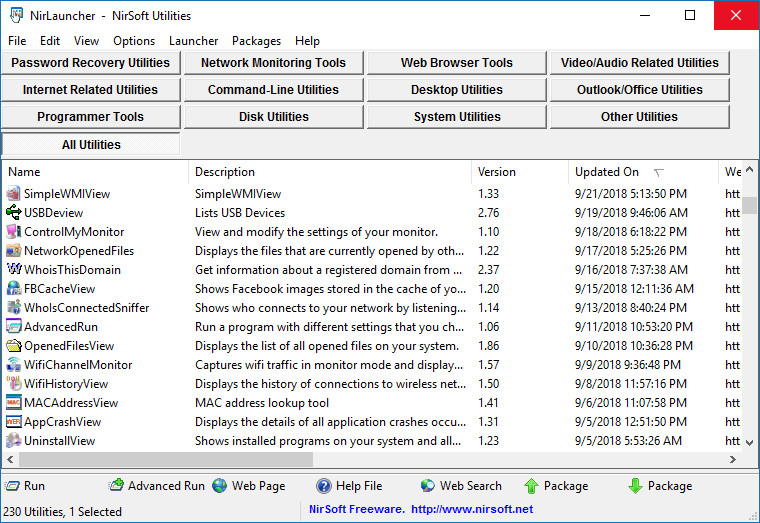Click the USBDeview icon in the list

click(13, 213)
